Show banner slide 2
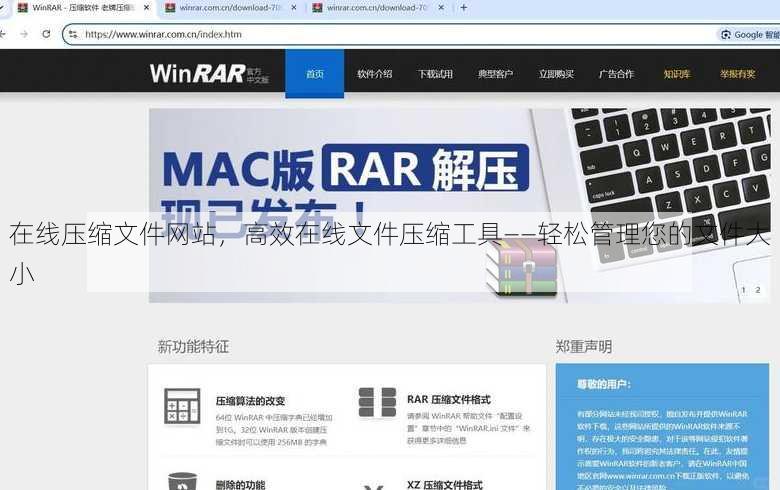Image resolution: width=780 pixels, height=490 pixels. coord(758,290)
